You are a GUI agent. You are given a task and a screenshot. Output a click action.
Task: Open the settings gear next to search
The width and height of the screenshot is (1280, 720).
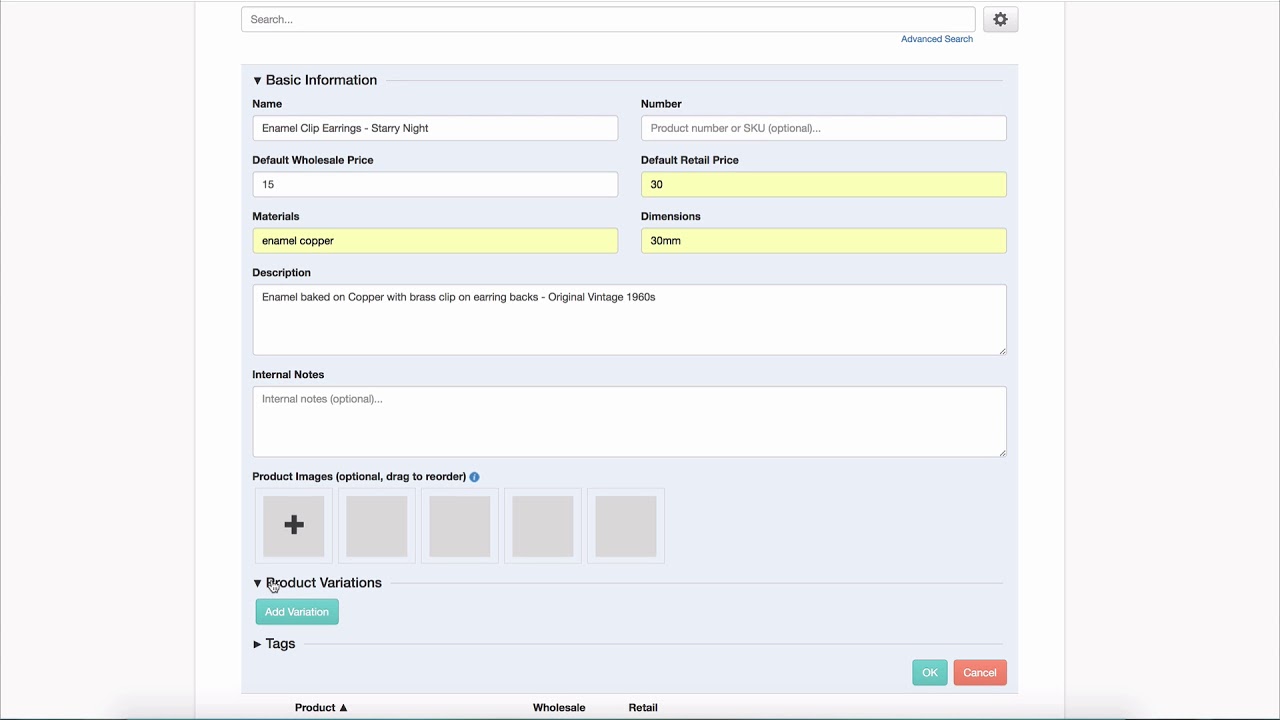(x=1000, y=19)
